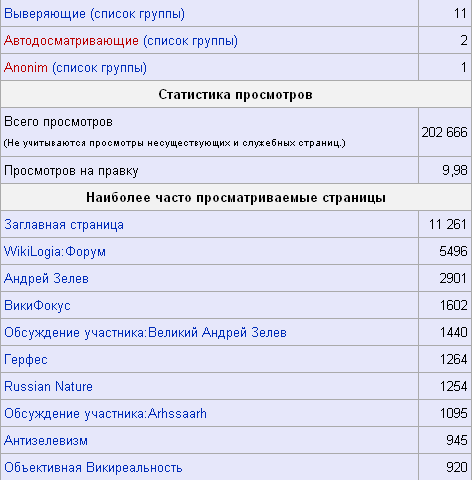Click the Статистика просмотров section header

click(x=236, y=95)
